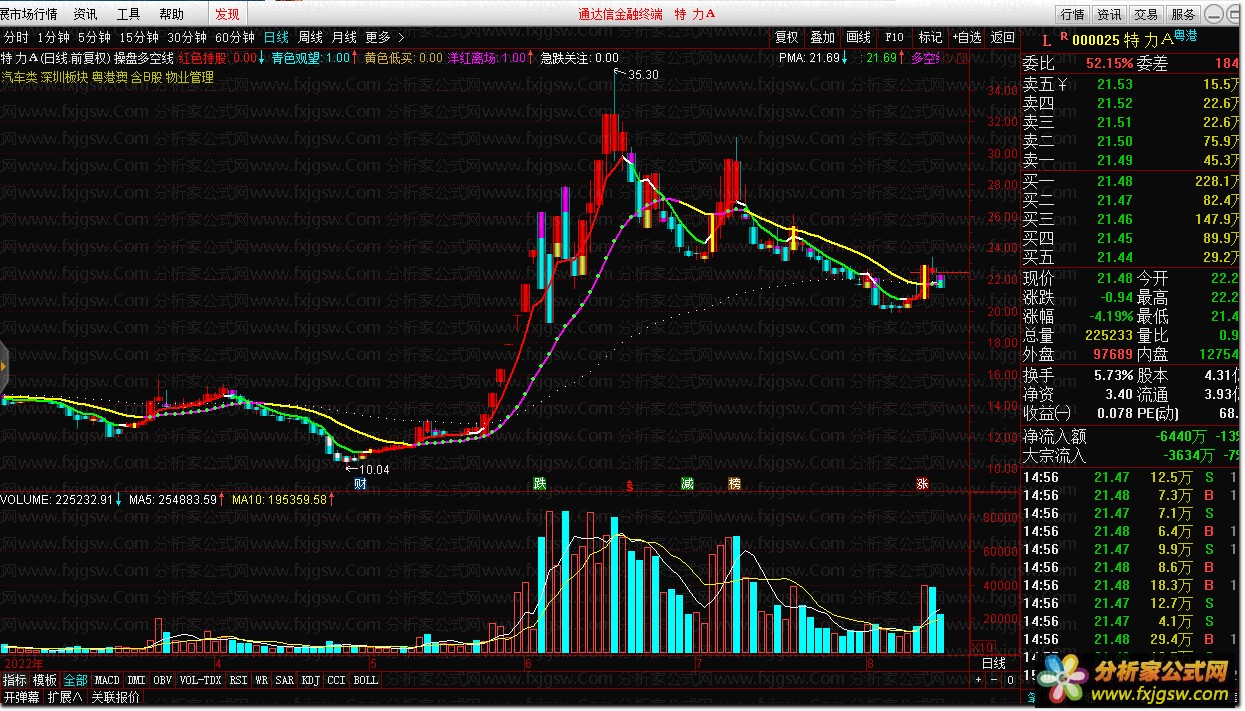Switch to CCI indicator
The width and height of the screenshot is (1245, 711).
coord(337,680)
